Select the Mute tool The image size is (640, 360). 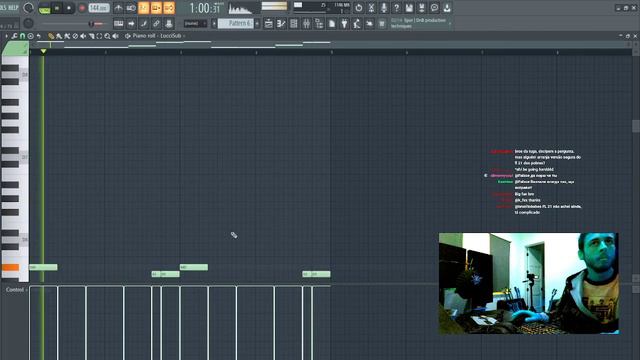pos(83,36)
